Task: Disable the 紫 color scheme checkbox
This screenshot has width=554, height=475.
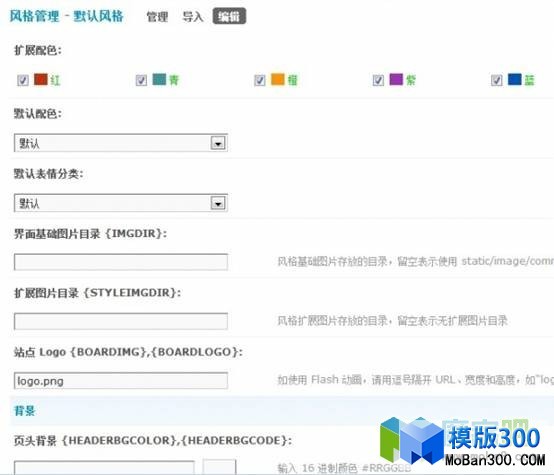Action: click(x=378, y=80)
